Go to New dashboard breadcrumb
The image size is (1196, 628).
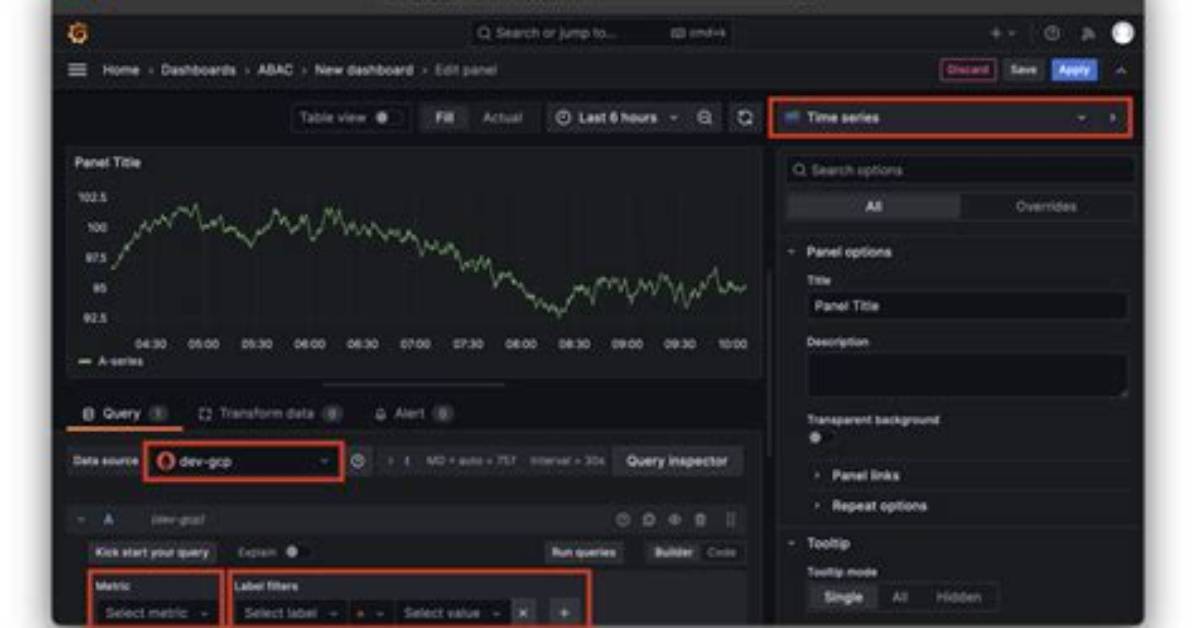pyautogui.click(x=364, y=70)
